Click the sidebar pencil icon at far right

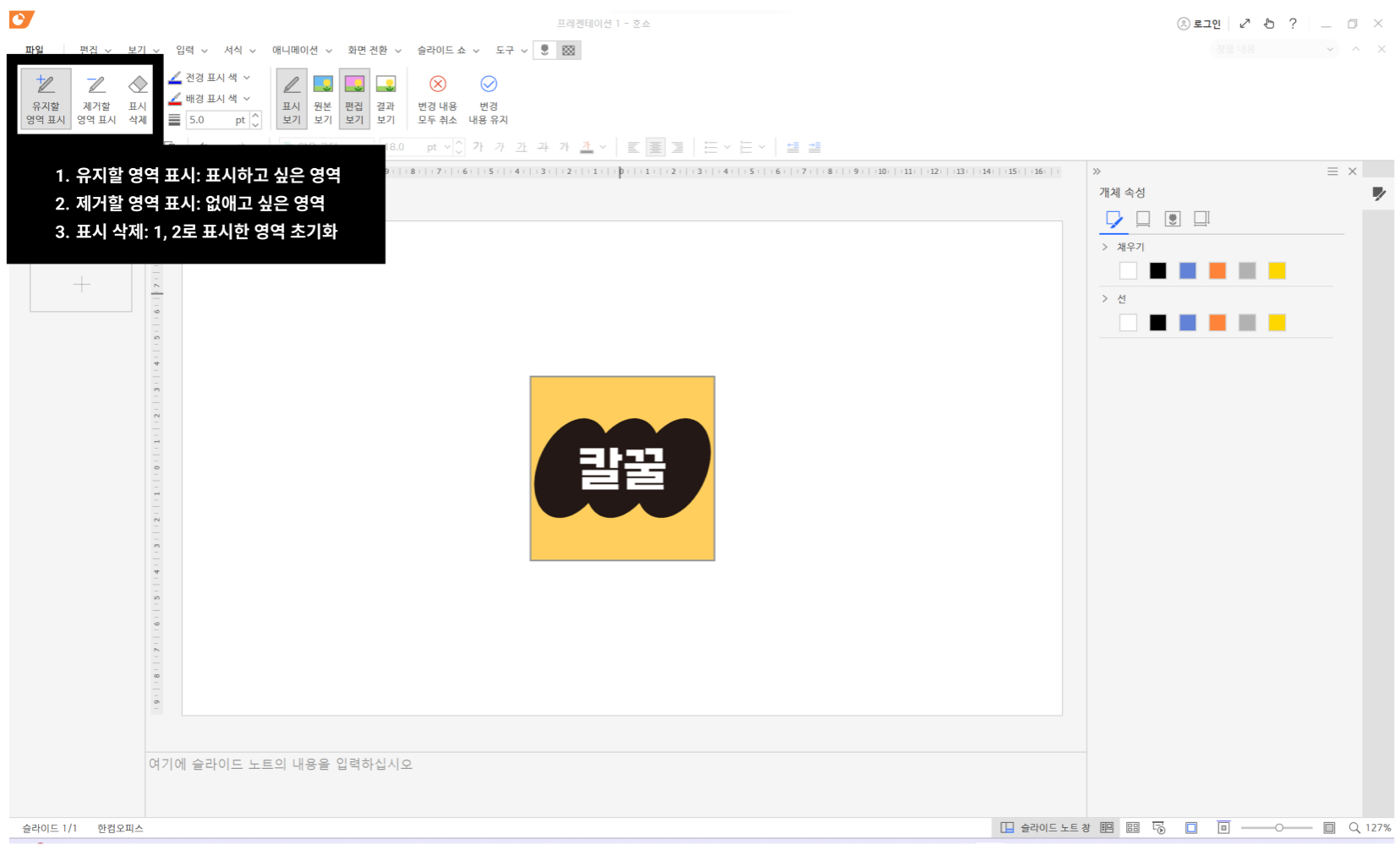coord(1379,193)
